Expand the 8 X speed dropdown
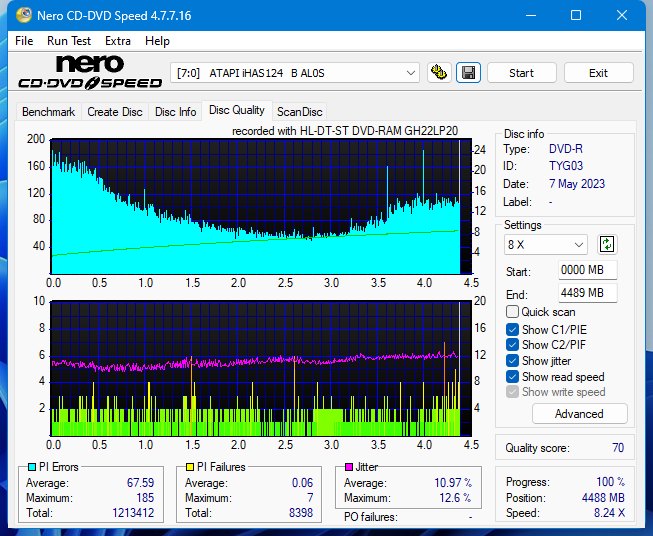 tap(546, 244)
